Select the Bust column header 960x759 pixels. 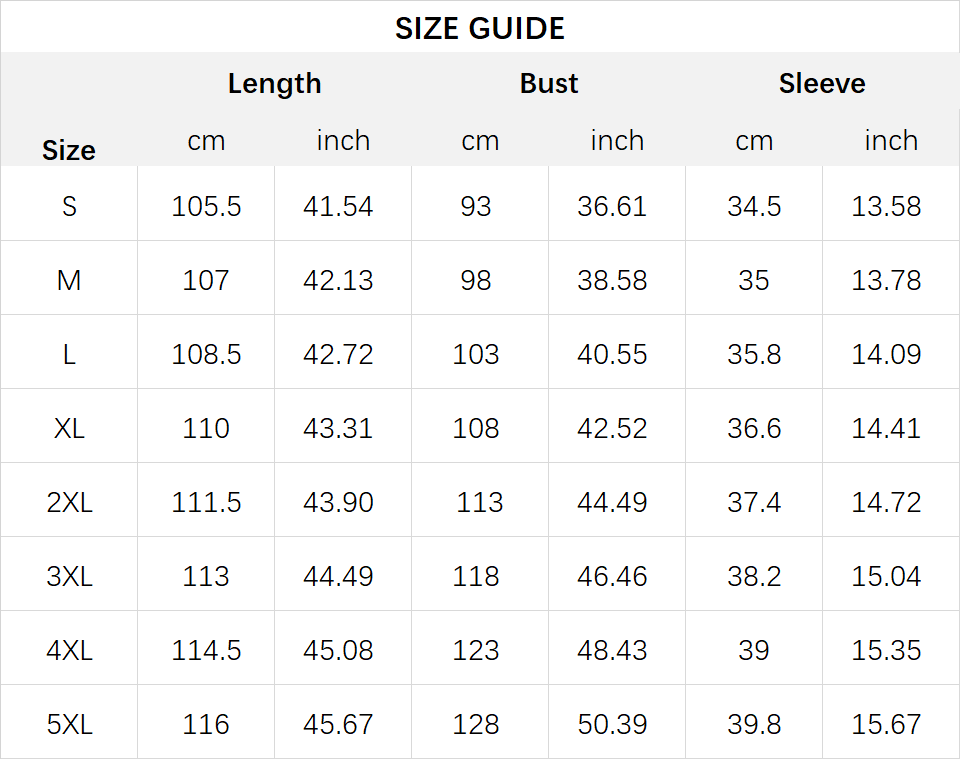pos(549,83)
